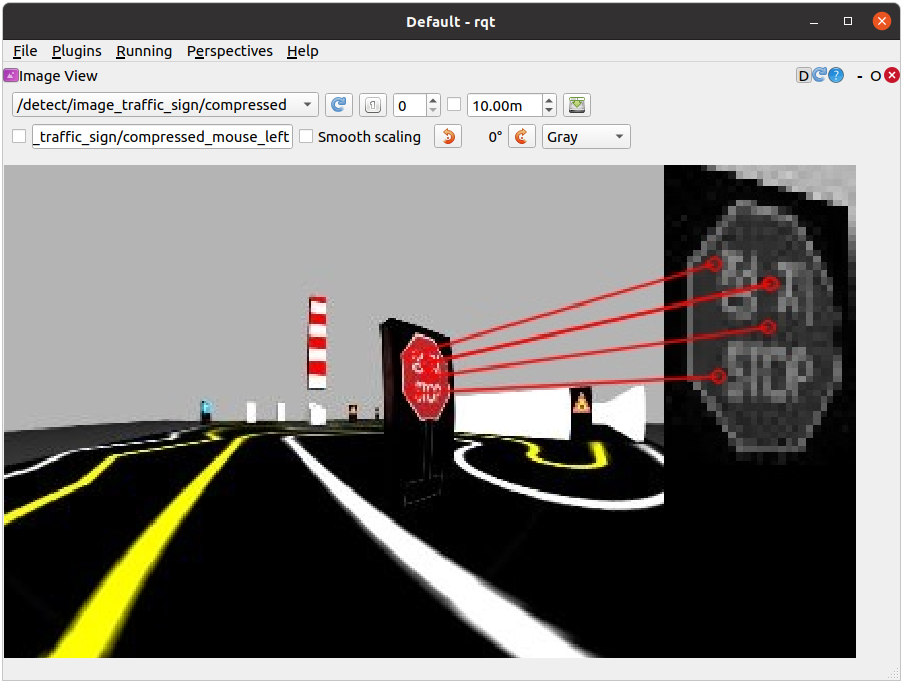Close the Image View plugin panel

point(892,76)
